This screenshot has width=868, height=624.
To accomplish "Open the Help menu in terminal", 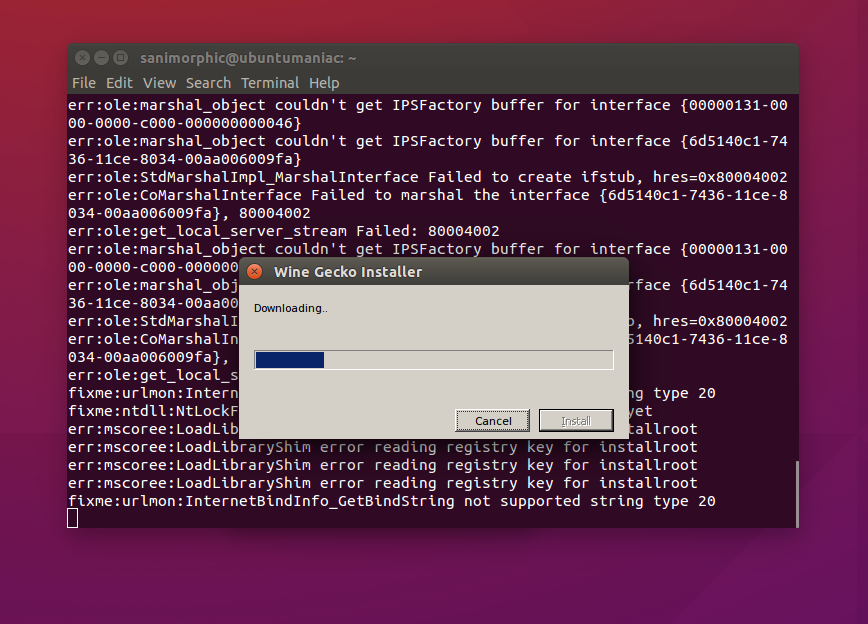I will 324,83.
